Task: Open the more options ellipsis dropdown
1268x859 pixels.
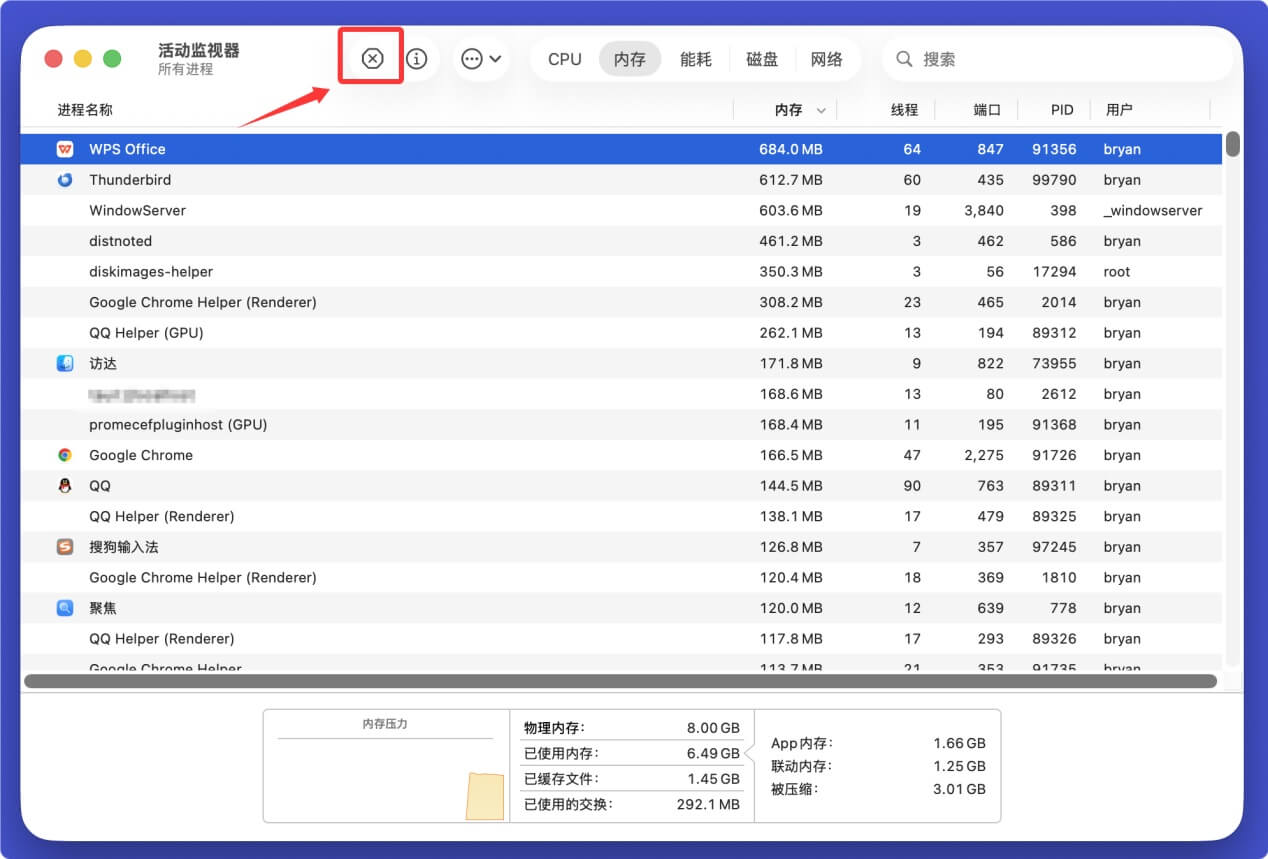Action: pos(481,59)
